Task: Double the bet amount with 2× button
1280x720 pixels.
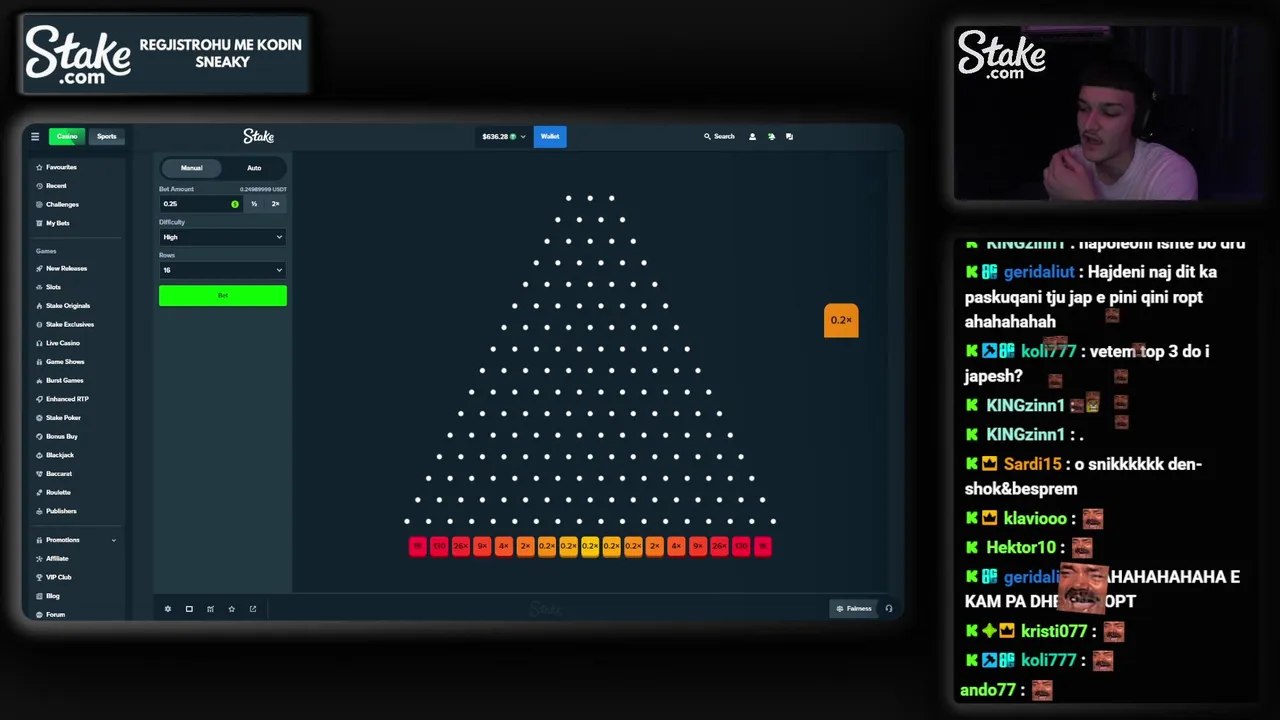Action: pos(275,204)
